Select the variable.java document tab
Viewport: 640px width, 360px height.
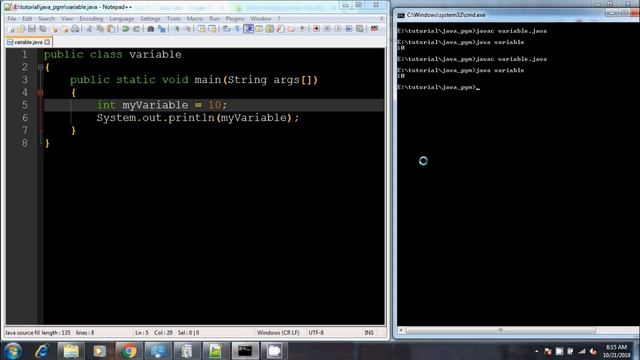(28, 42)
